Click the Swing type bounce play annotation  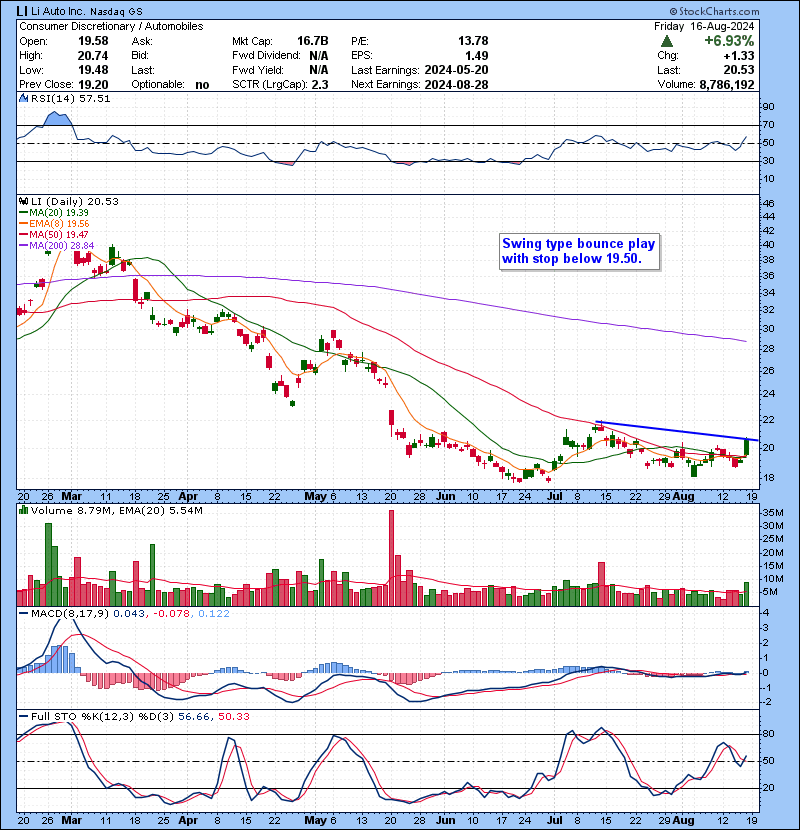click(x=579, y=251)
